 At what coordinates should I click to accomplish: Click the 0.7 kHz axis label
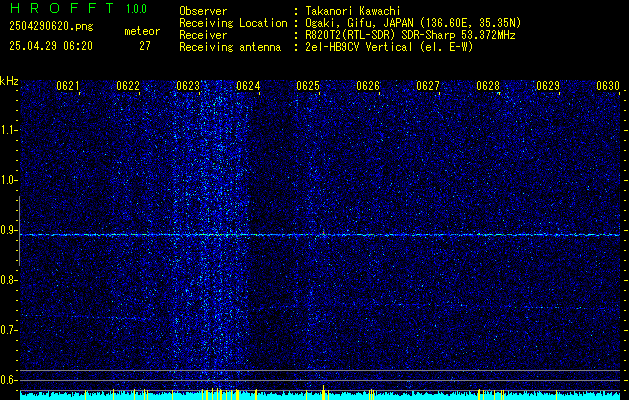[x=8, y=330]
